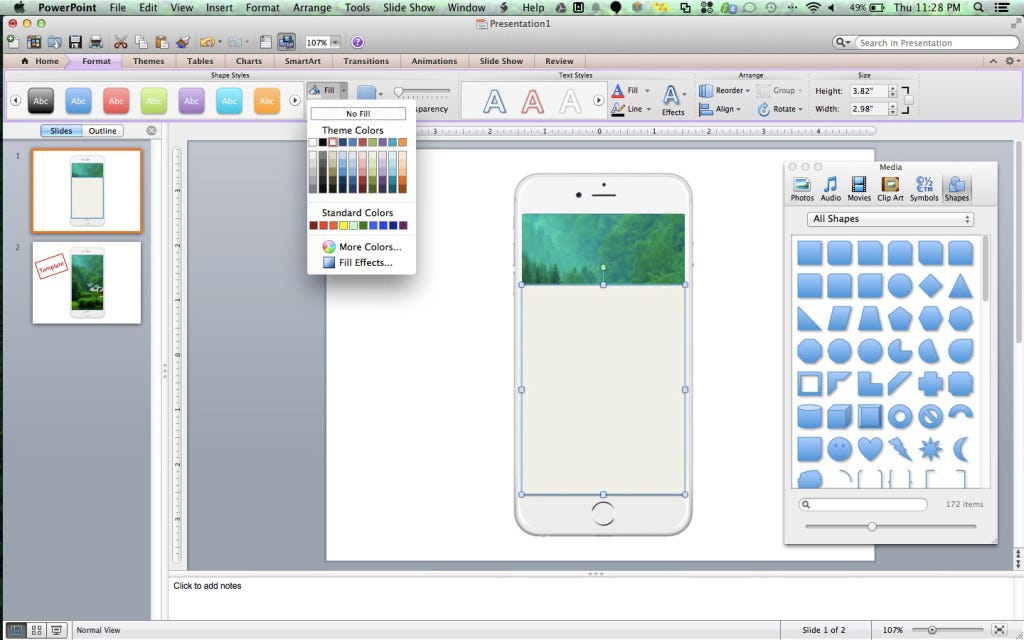Image resolution: width=1024 pixels, height=640 pixels.
Task: Select the smiley face shape
Action: tap(839, 449)
